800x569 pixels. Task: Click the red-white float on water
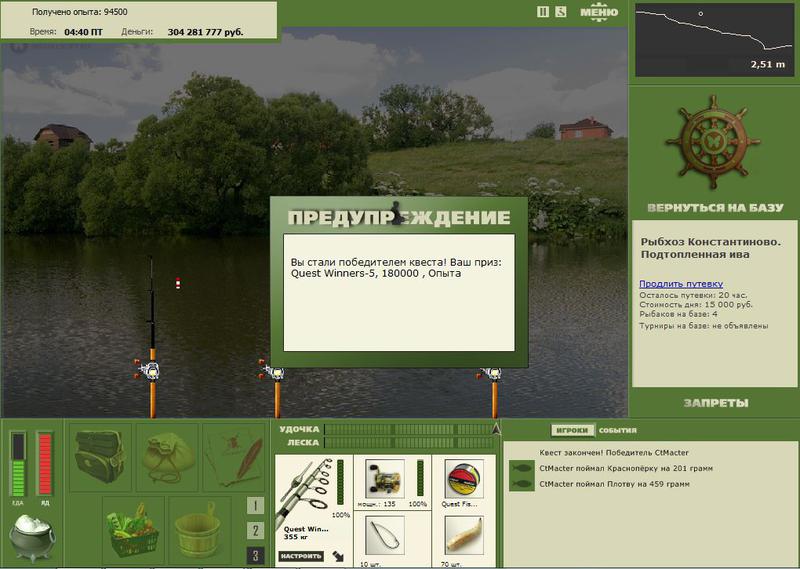click(178, 283)
